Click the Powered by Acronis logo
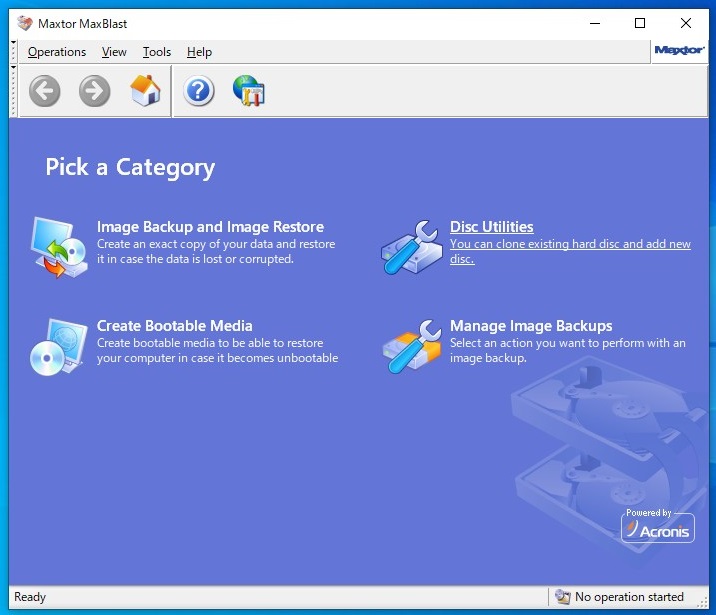 pyautogui.click(x=658, y=526)
